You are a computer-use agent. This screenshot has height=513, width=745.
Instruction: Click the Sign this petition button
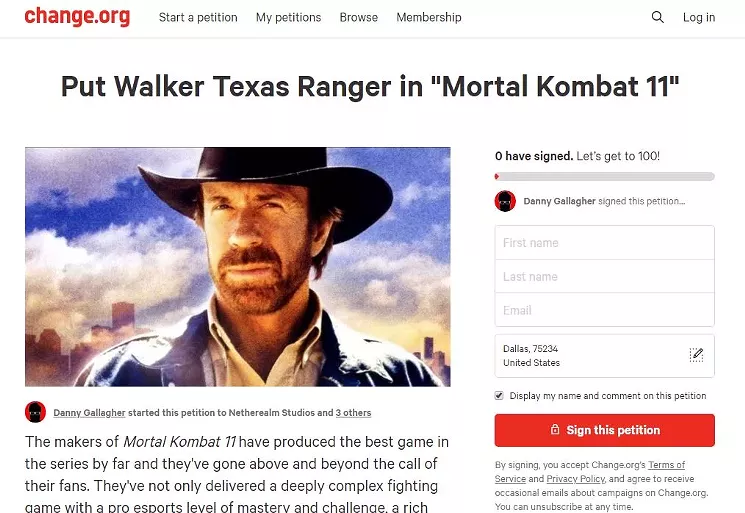604,430
